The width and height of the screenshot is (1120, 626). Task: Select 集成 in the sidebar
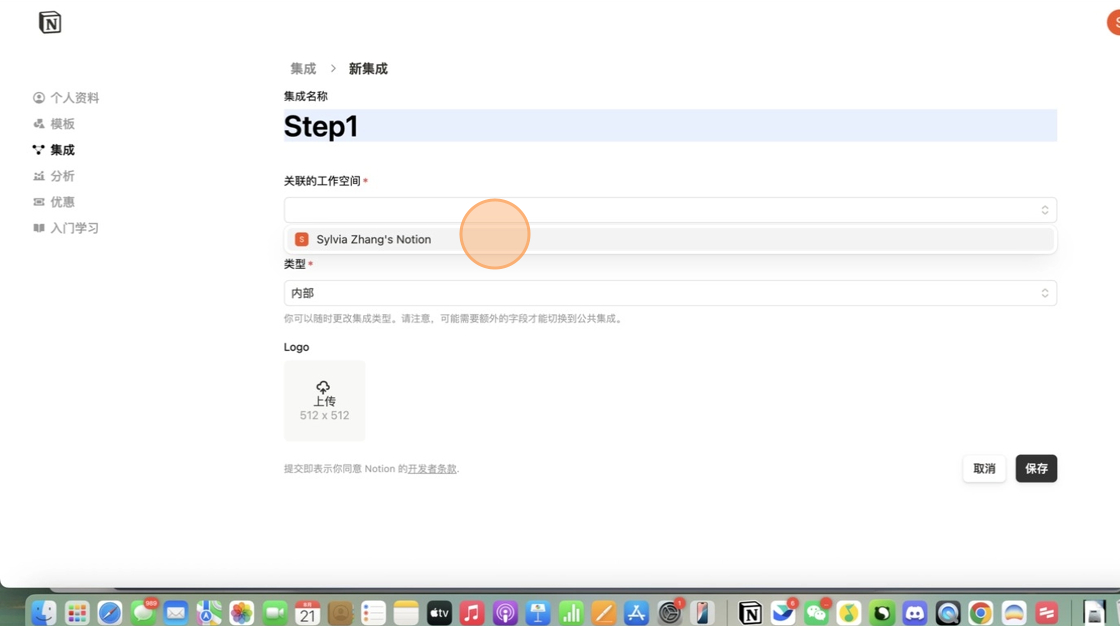(x=54, y=150)
